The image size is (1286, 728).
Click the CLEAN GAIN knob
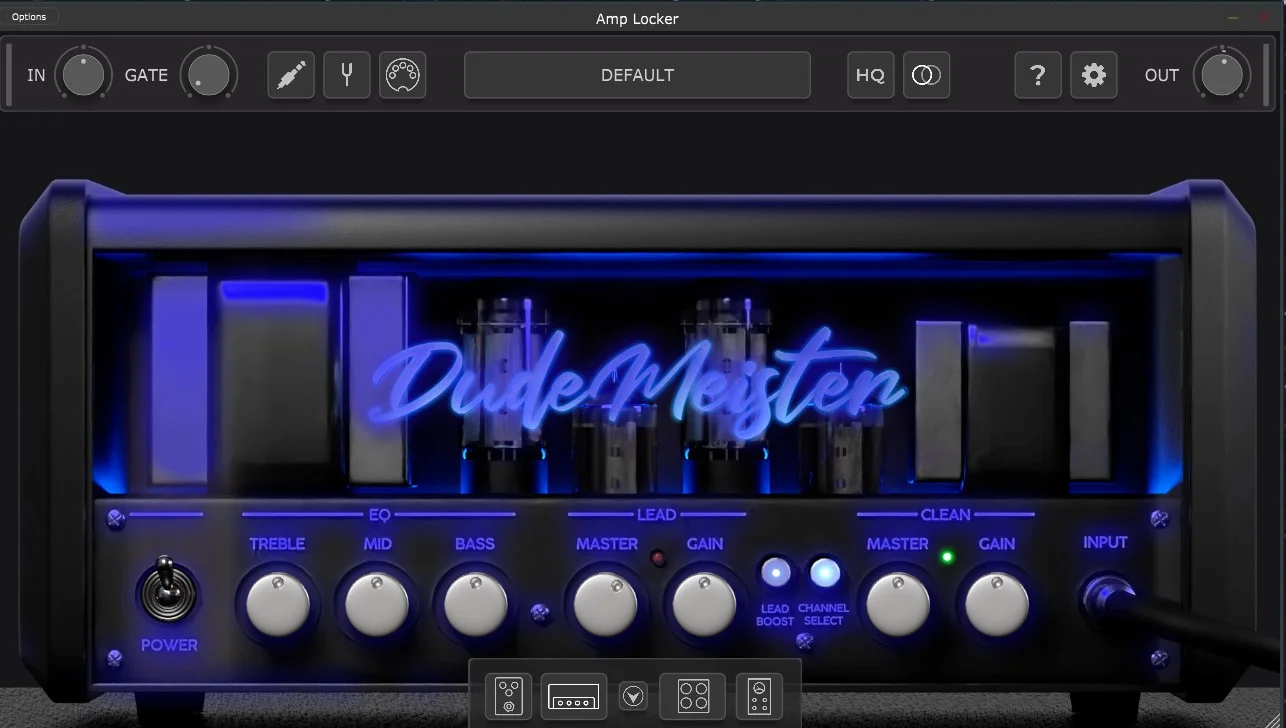click(997, 605)
